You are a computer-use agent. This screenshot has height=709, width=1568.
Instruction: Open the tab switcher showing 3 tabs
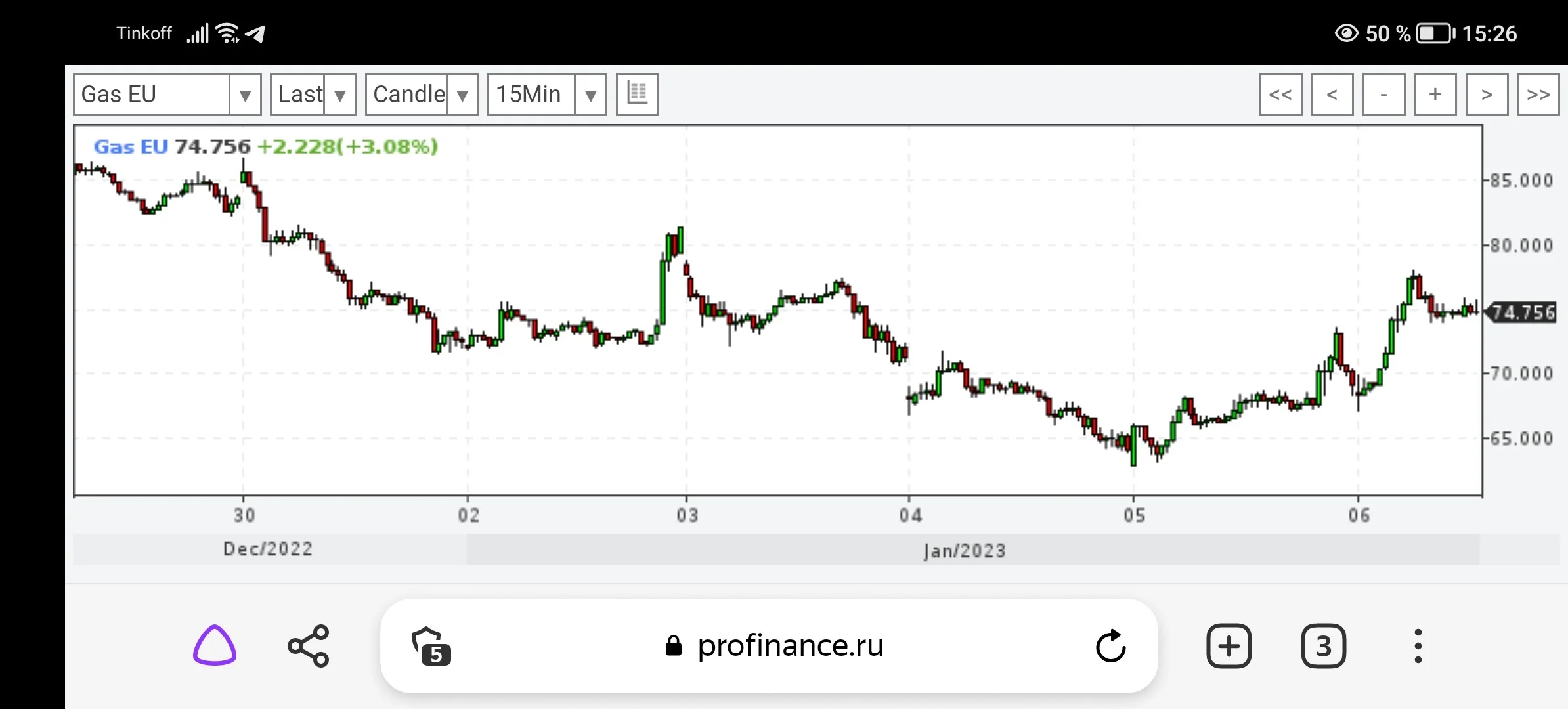click(x=1323, y=646)
